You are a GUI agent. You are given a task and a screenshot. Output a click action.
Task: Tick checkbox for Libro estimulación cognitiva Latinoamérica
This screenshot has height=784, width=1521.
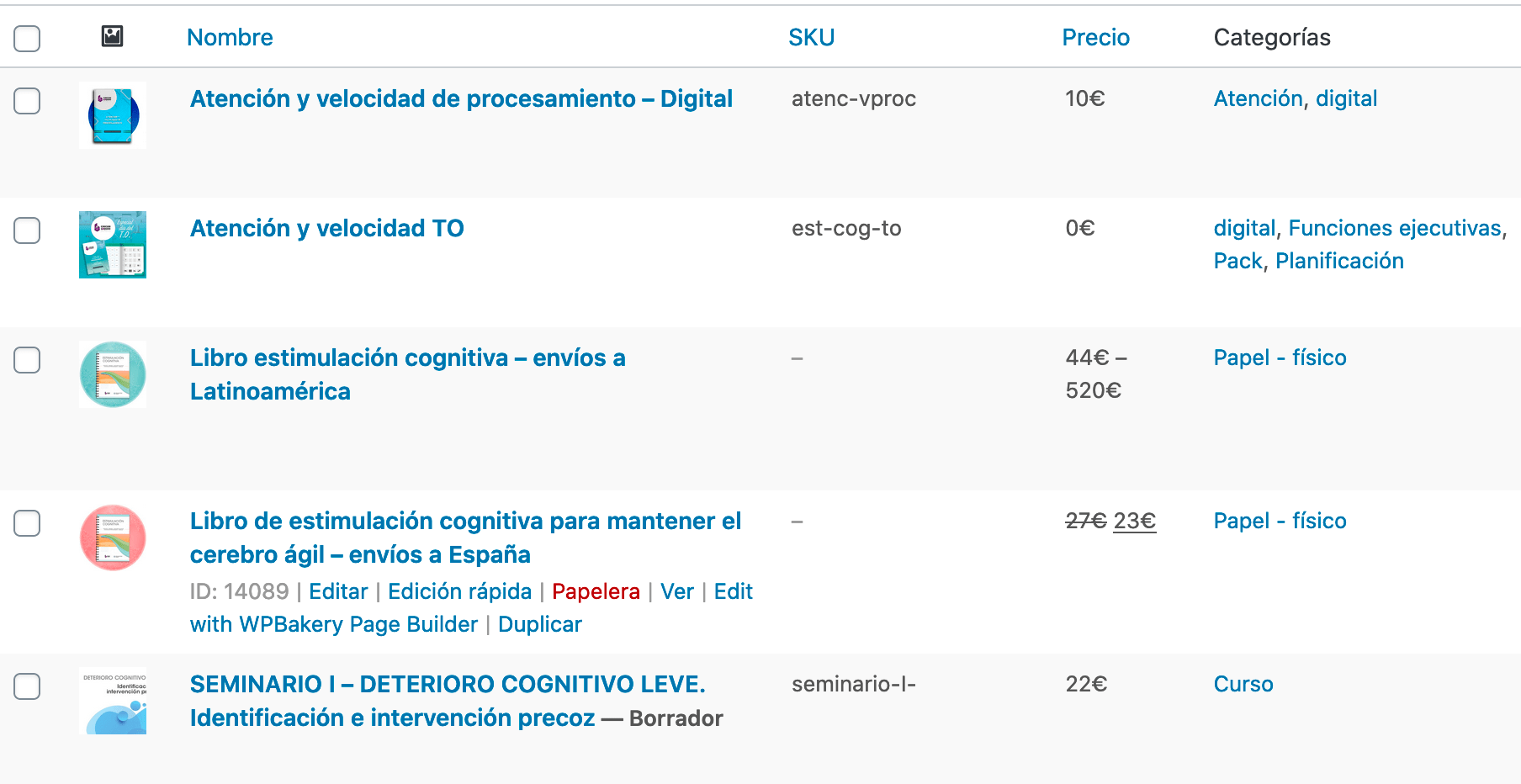[27, 360]
